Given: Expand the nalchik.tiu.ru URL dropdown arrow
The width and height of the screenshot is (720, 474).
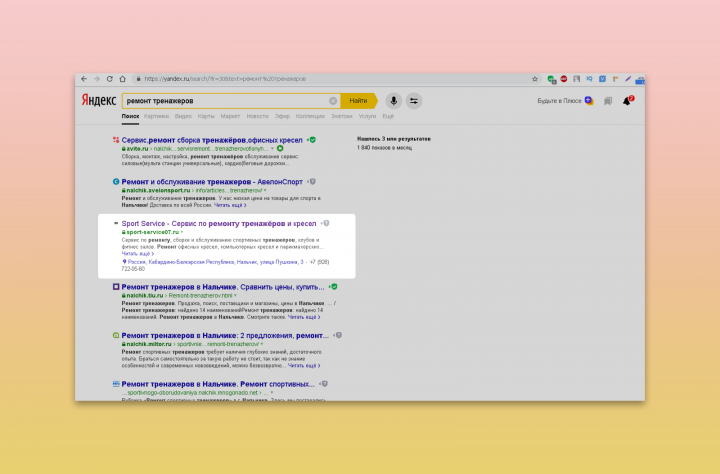Looking at the screenshot, I should (x=236, y=296).
